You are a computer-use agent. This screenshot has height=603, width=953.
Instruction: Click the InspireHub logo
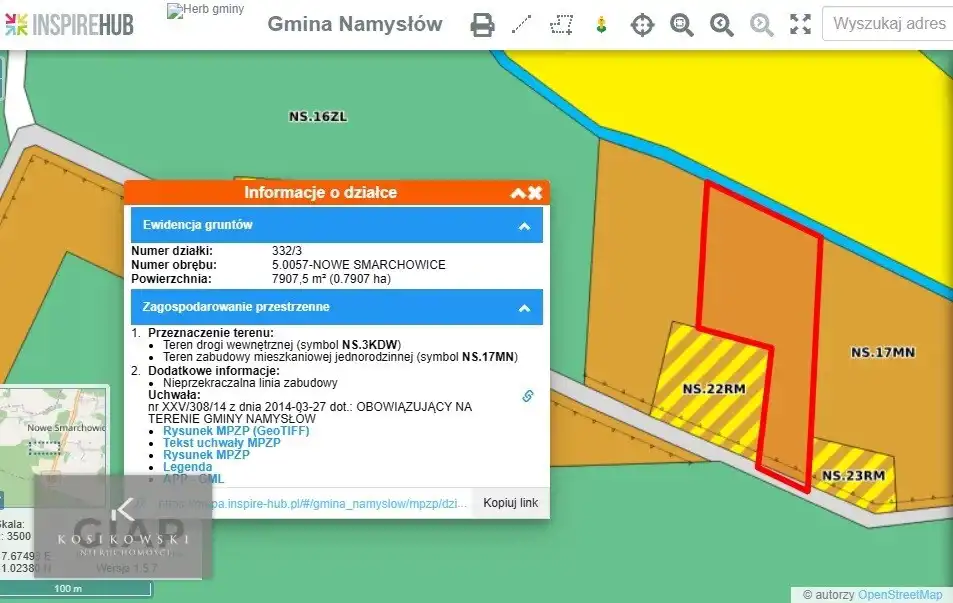click(68, 24)
